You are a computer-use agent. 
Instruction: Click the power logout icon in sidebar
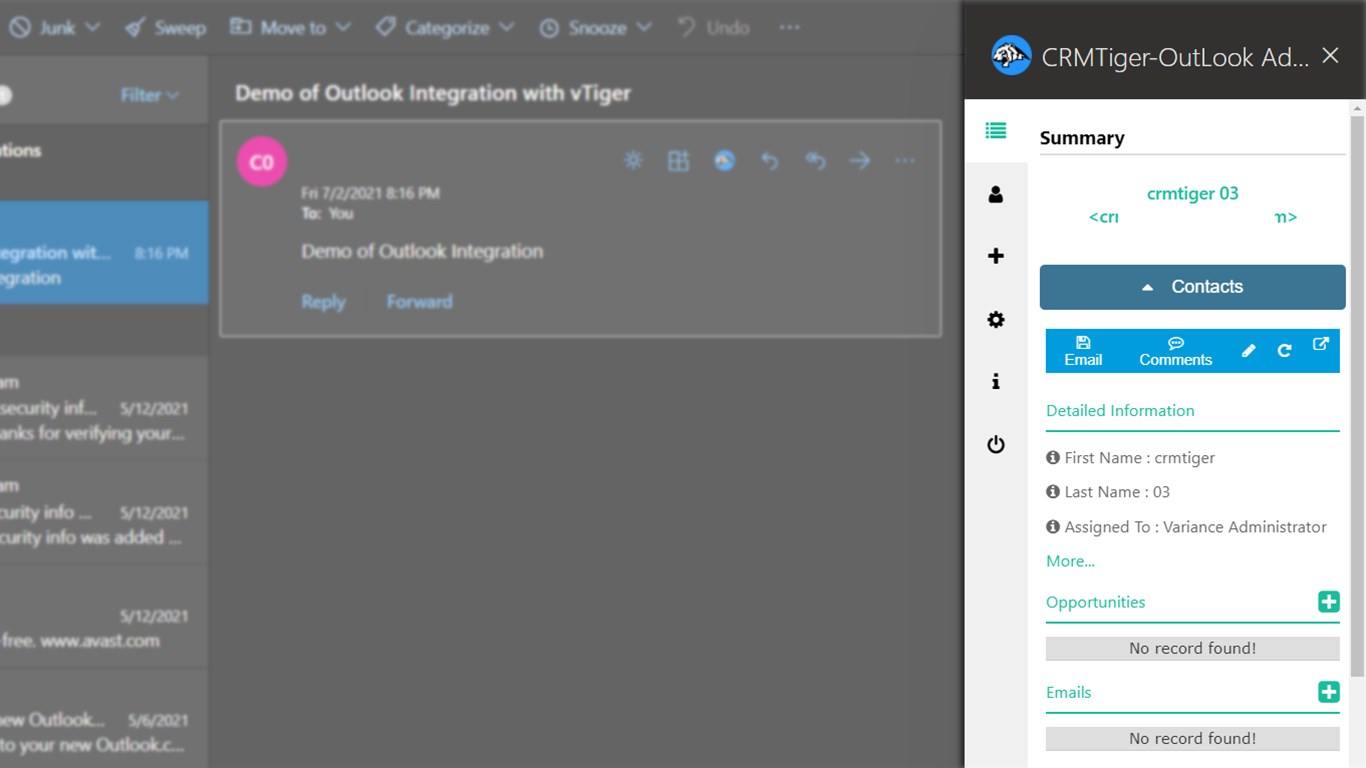995,444
